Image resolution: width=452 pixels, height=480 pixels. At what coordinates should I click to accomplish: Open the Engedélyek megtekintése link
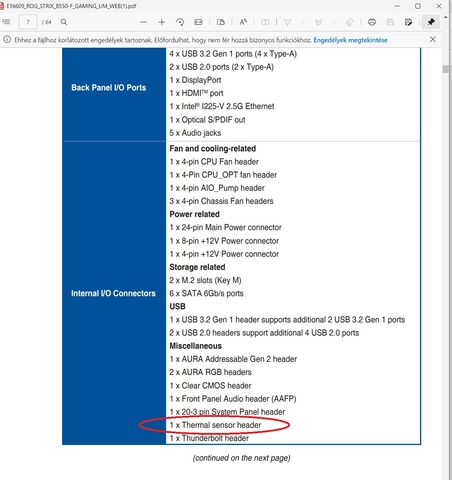point(350,40)
